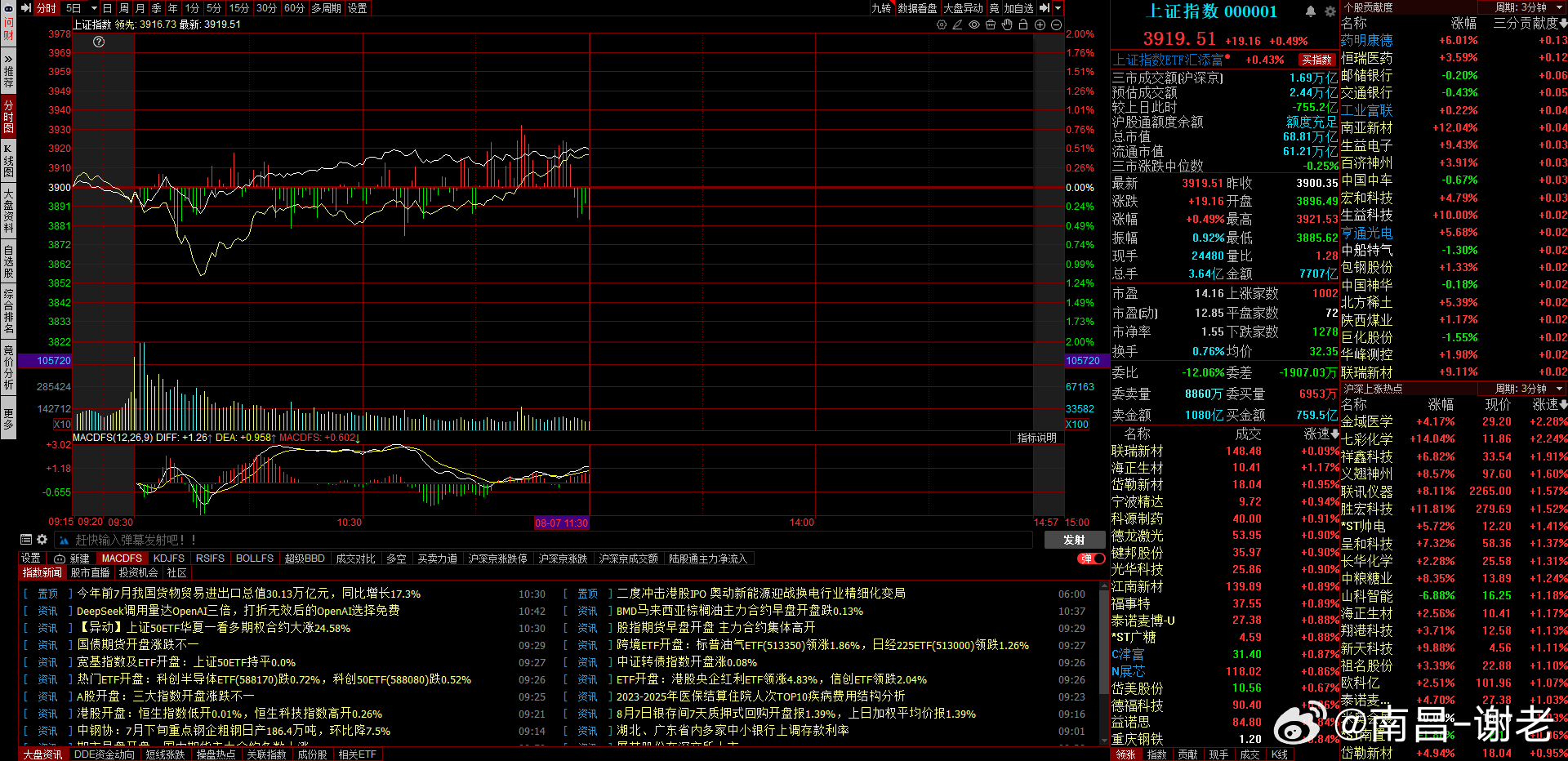Sort by 三分贡献度 arrow icon

point(1562,24)
